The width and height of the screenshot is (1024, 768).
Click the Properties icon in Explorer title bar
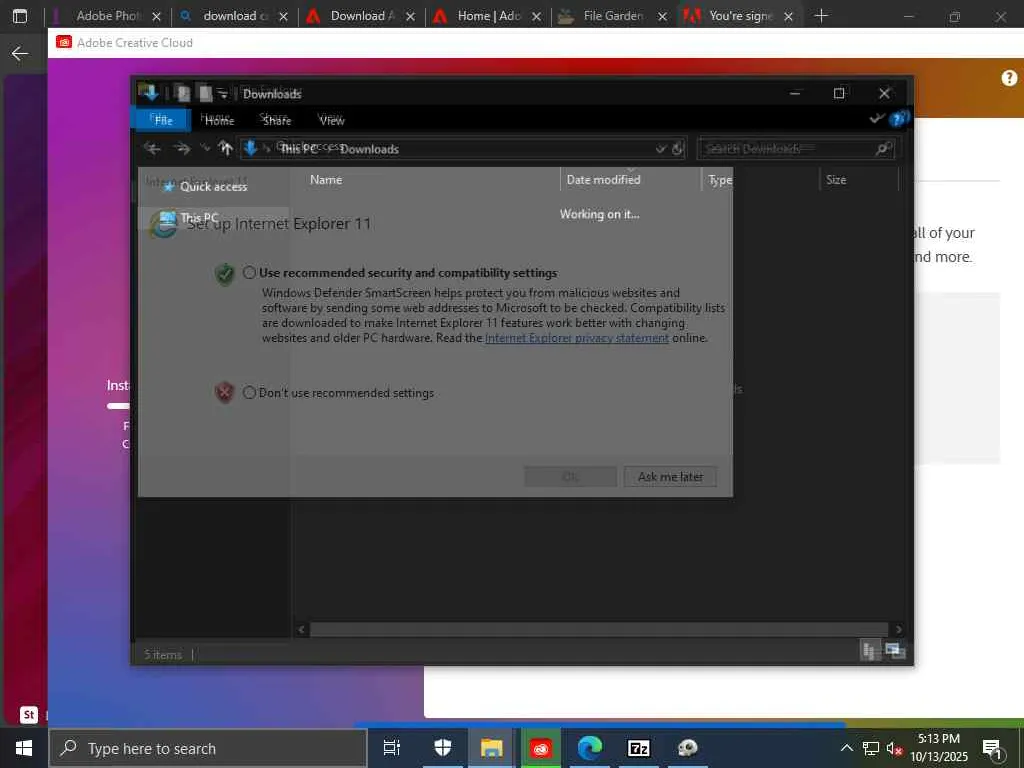tap(184, 93)
